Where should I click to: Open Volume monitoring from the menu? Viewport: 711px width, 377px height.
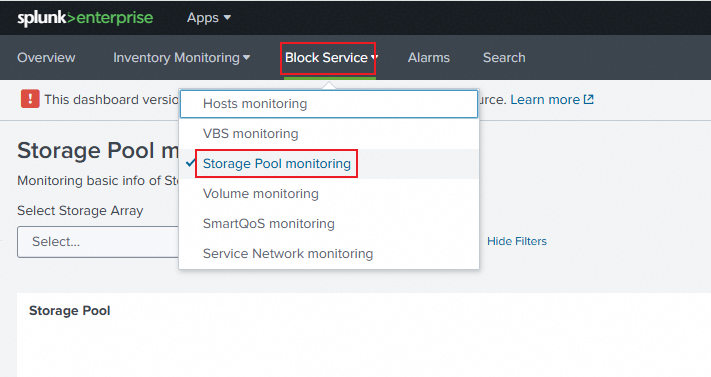click(x=329, y=194)
